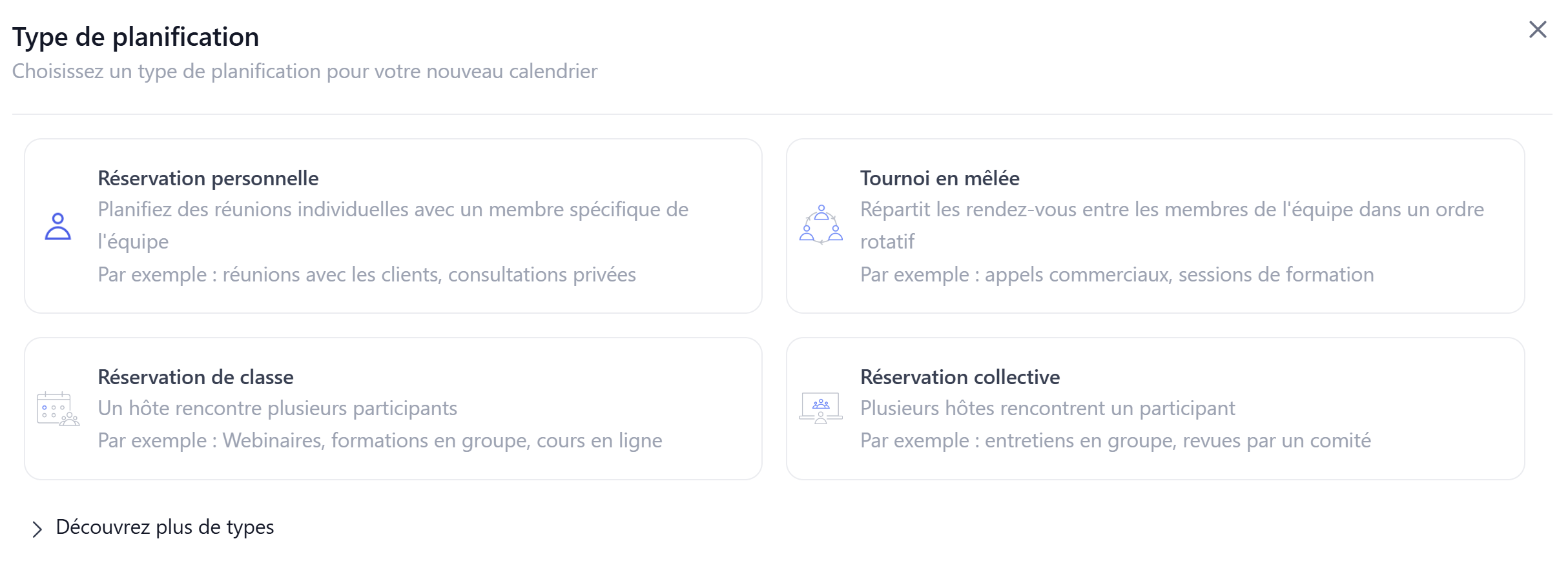Select Réservation personnelle title
The width and height of the screenshot is (1568, 561).
click(208, 178)
